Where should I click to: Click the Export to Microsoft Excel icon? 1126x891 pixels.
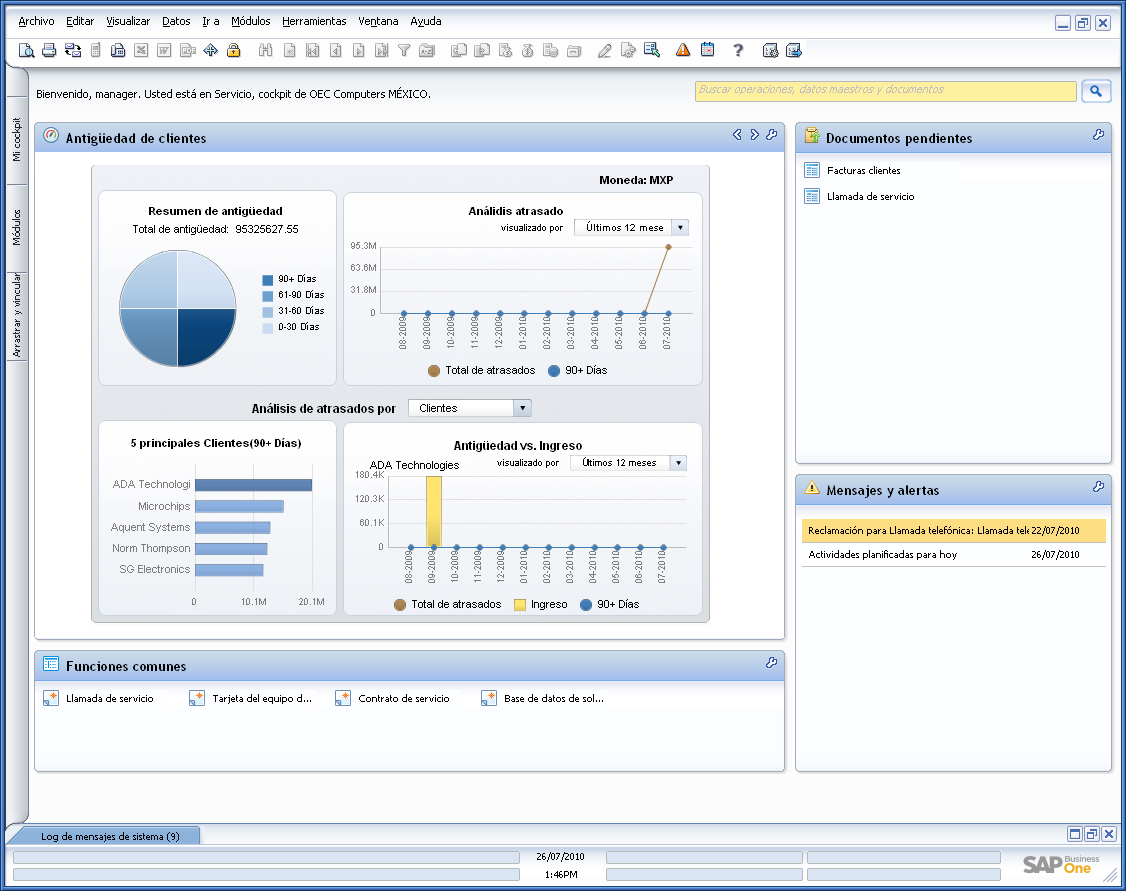pos(141,49)
